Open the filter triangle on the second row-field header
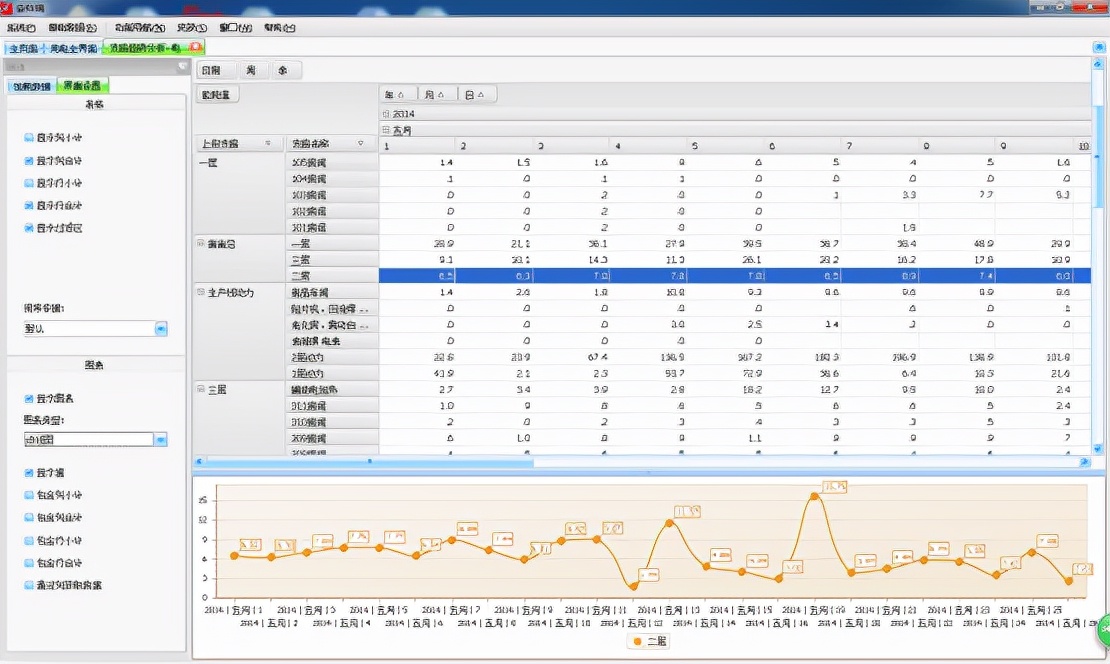The height and width of the screenshot is (664, 1110). (361, 144)
